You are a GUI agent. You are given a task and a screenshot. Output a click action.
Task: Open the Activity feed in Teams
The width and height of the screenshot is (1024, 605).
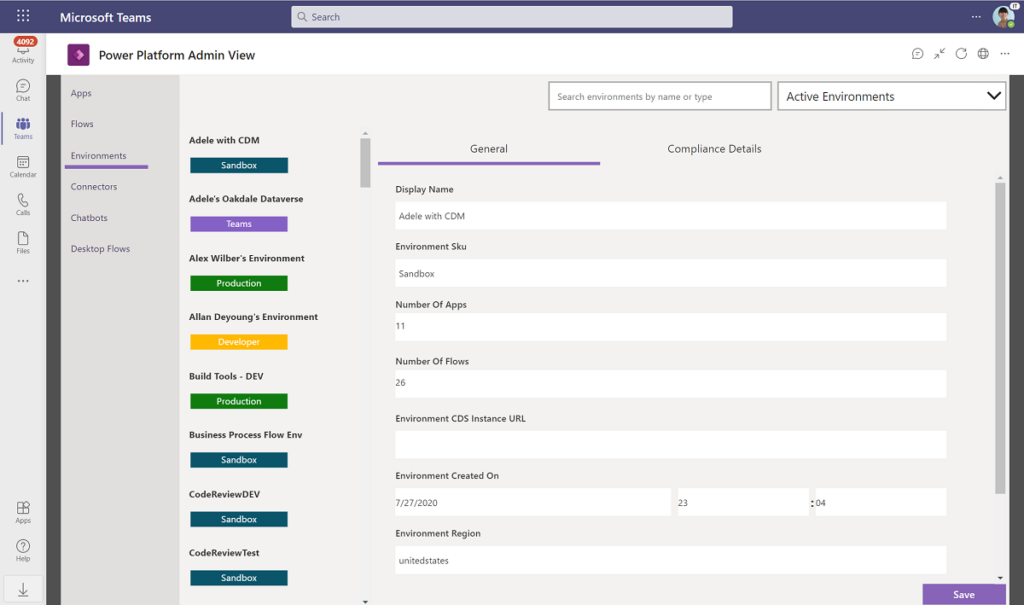click(x=22, y=50)
